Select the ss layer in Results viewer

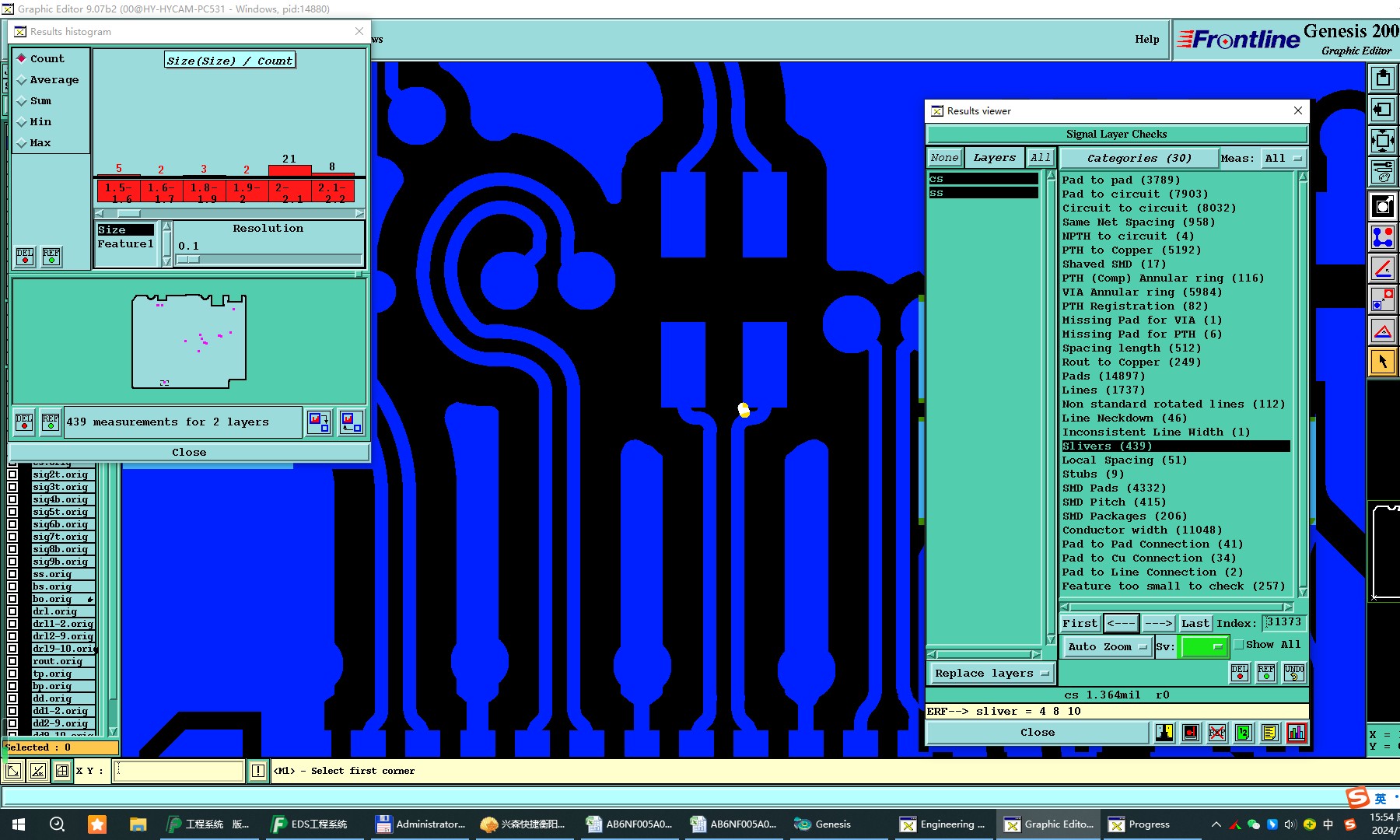(983, 193)
